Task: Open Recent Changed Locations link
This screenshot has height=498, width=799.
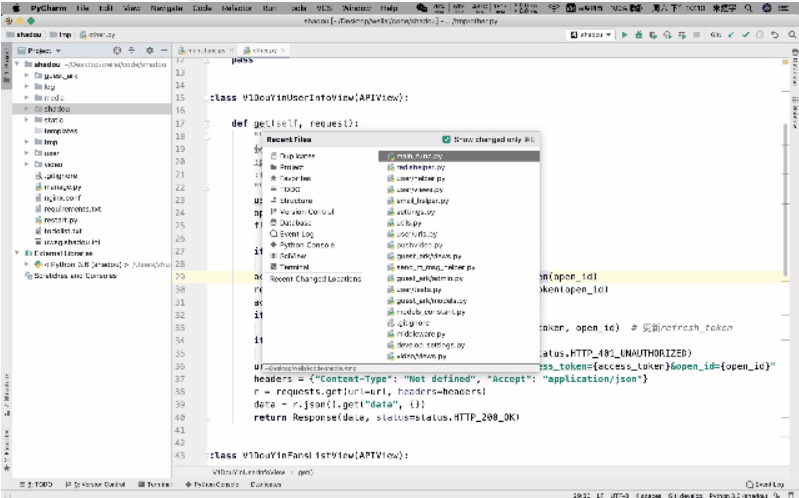Action: (x=315, y=279)
